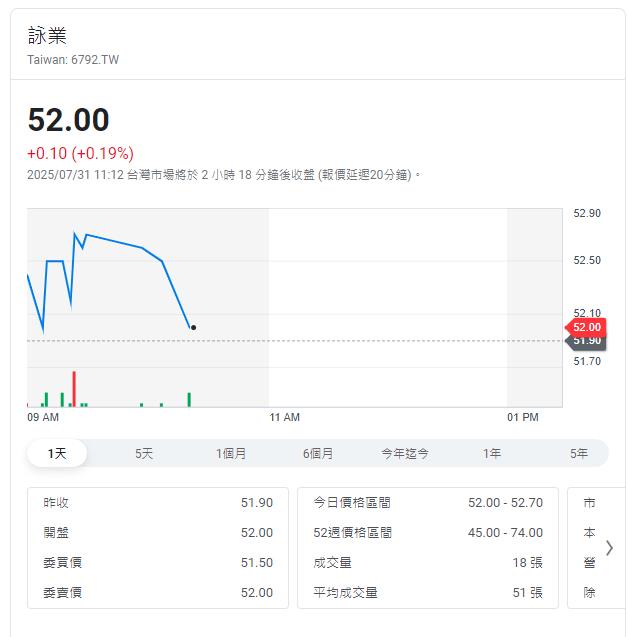Click the 11 AM axis label

284,417
